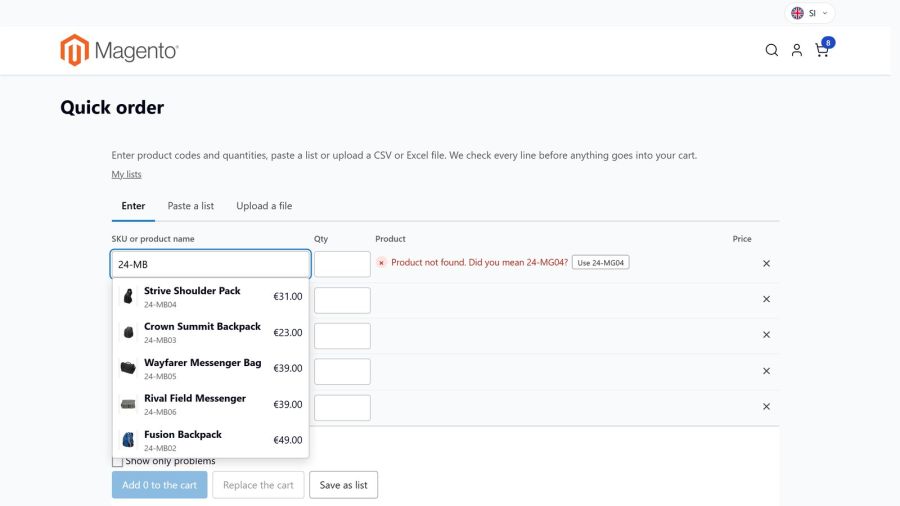Screen dimensions: 900x506
Task: Select Rival Field Messenger thumbnail
Action: point(128,404)
